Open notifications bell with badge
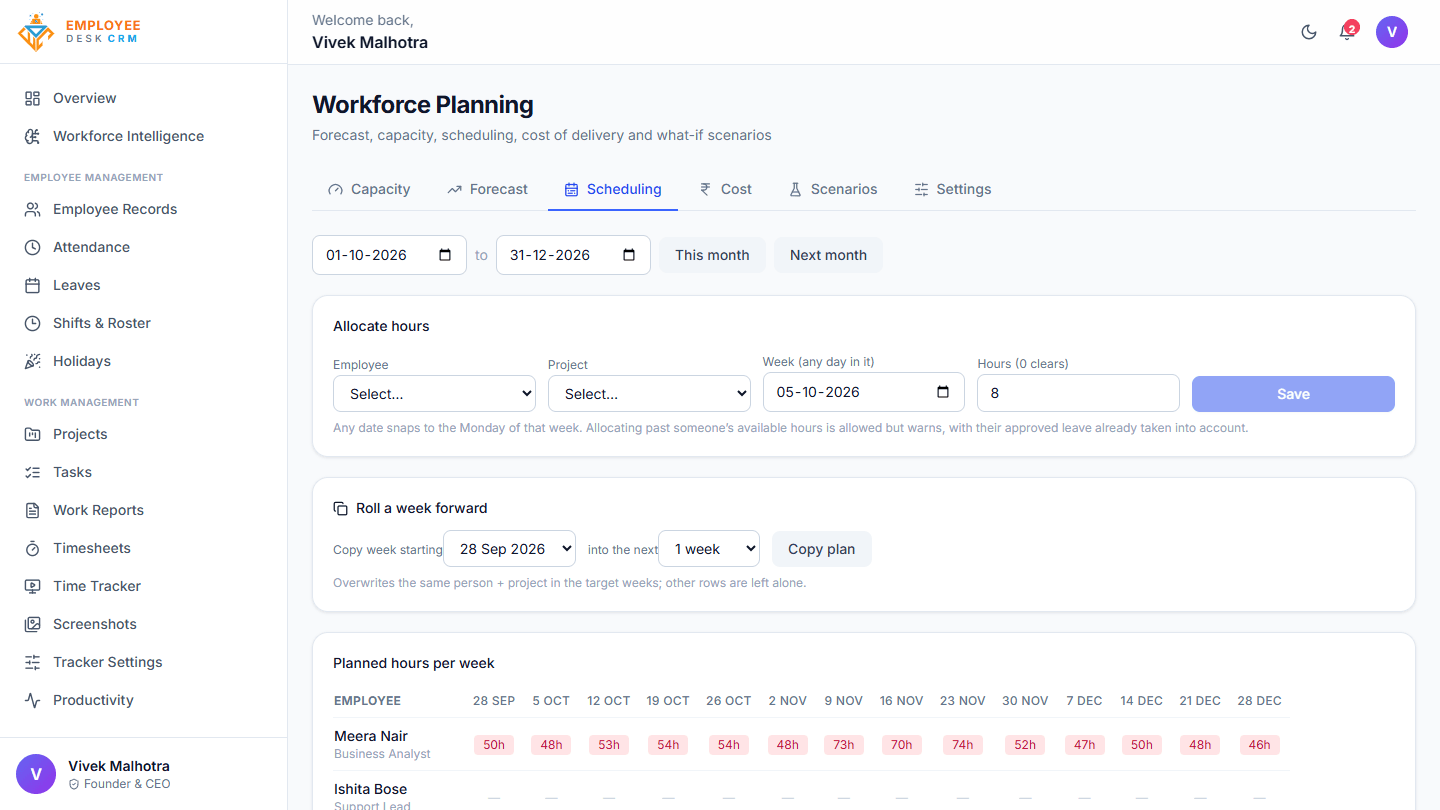Screen dimensions: 1440x810 pyautogui.click(x=1347, y=32)
